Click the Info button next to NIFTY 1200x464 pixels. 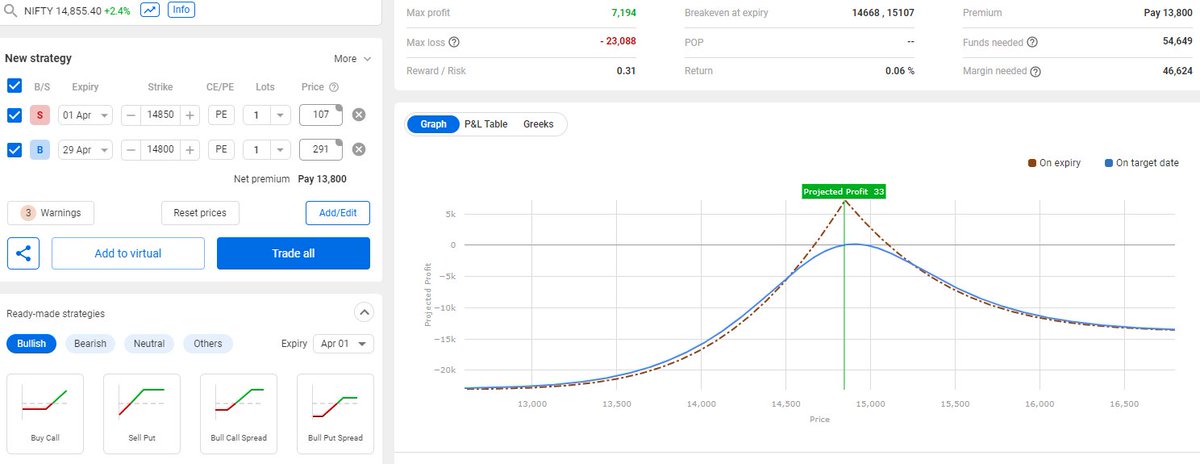click(x=181, y=10)
